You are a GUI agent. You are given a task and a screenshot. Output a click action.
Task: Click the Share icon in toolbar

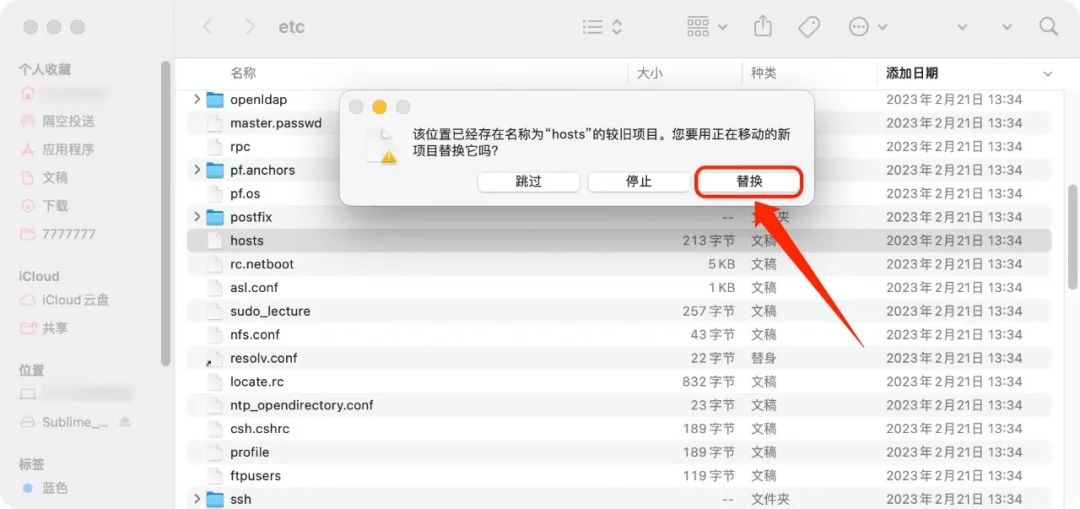762,27
